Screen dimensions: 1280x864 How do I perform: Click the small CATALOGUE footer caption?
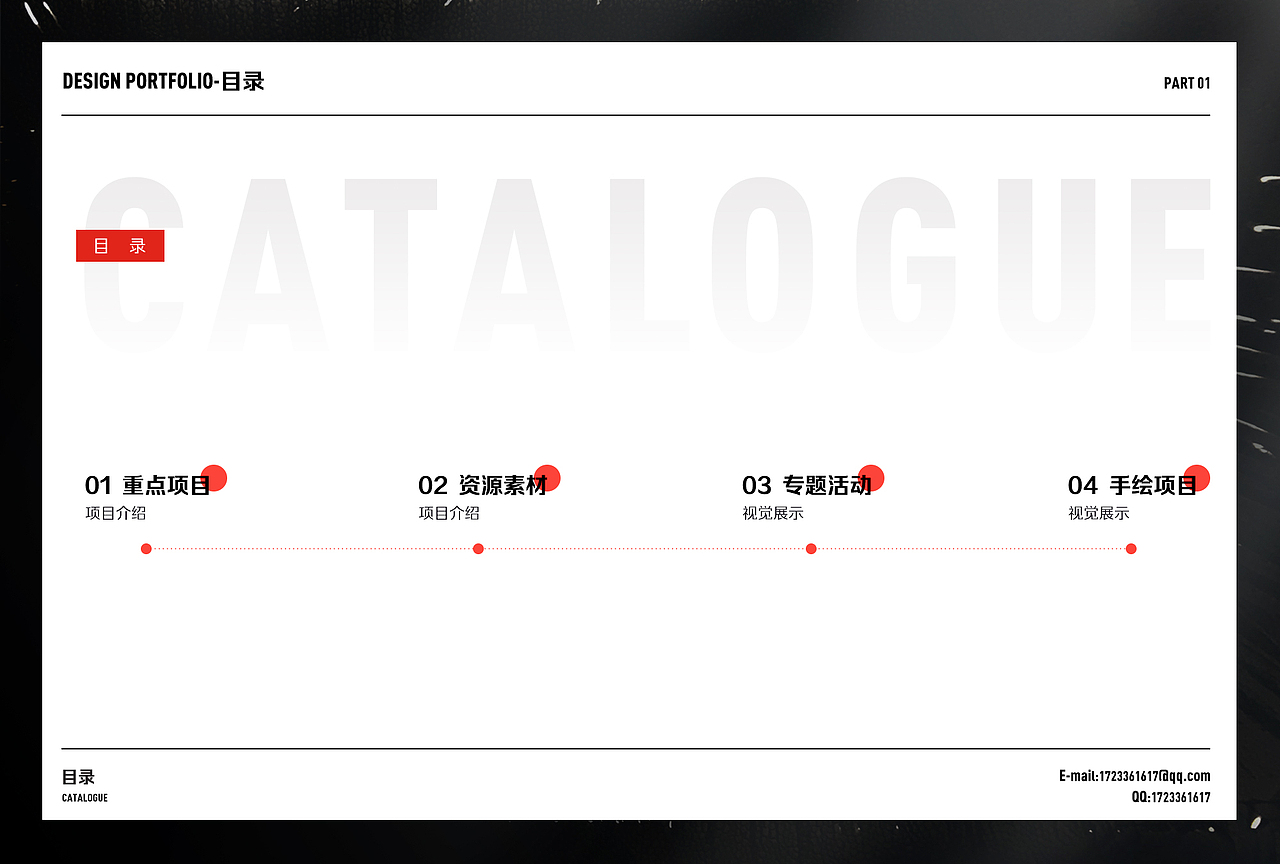pyautogui.click(x=85, y=798)
